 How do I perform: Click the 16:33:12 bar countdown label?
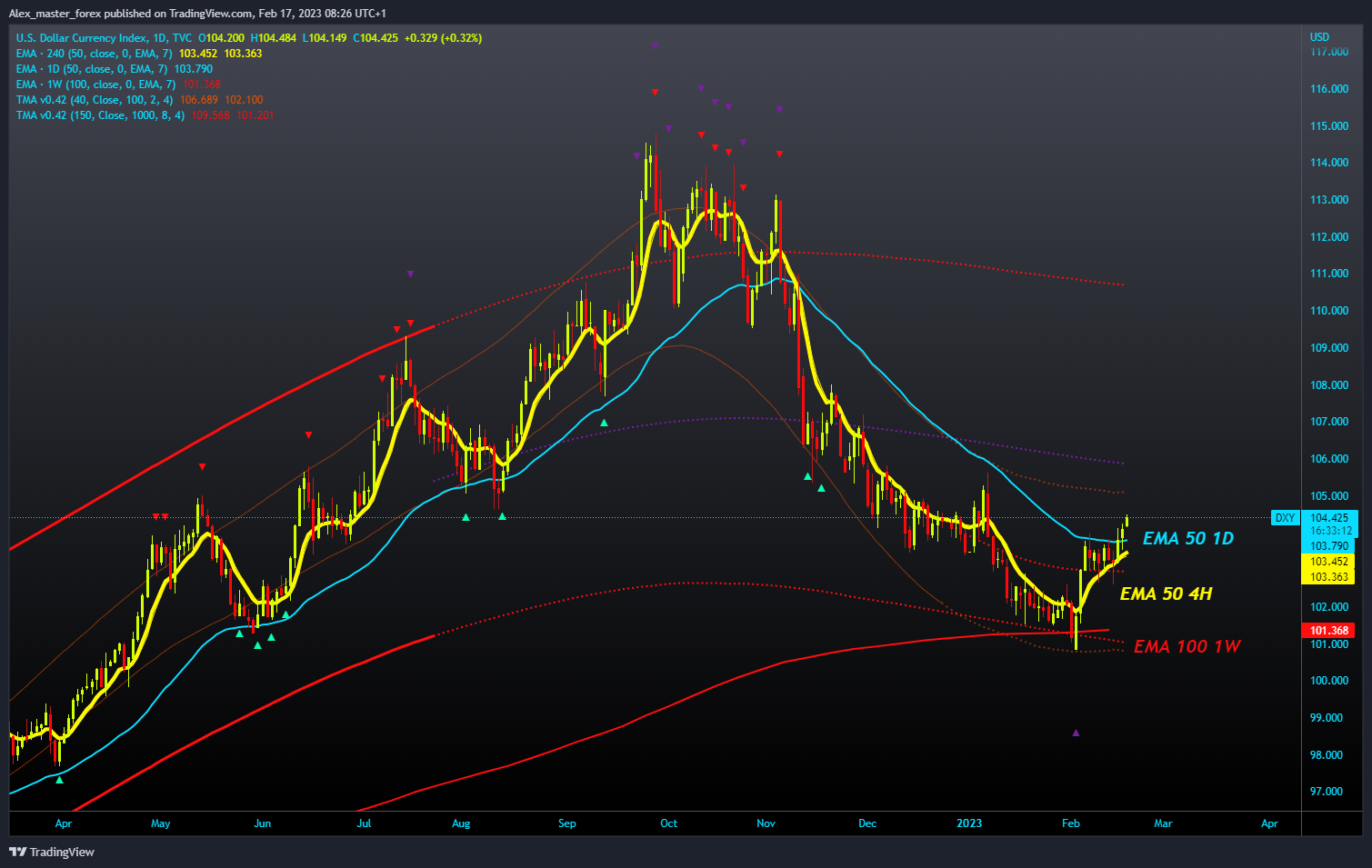1329,531
